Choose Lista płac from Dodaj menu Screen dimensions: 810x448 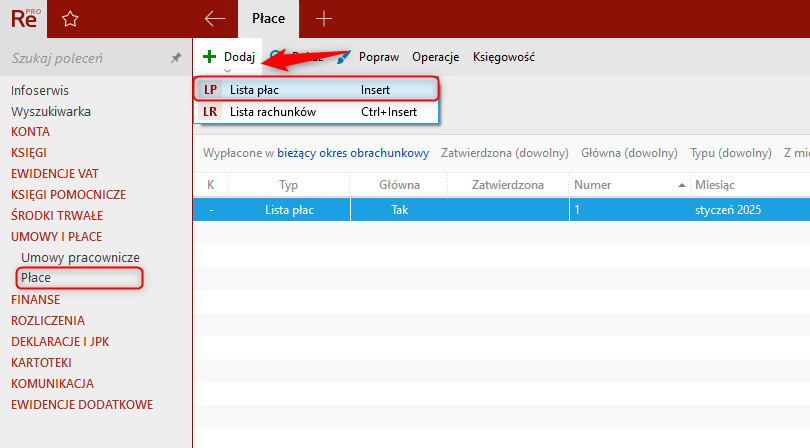click(x=316, y=89)
